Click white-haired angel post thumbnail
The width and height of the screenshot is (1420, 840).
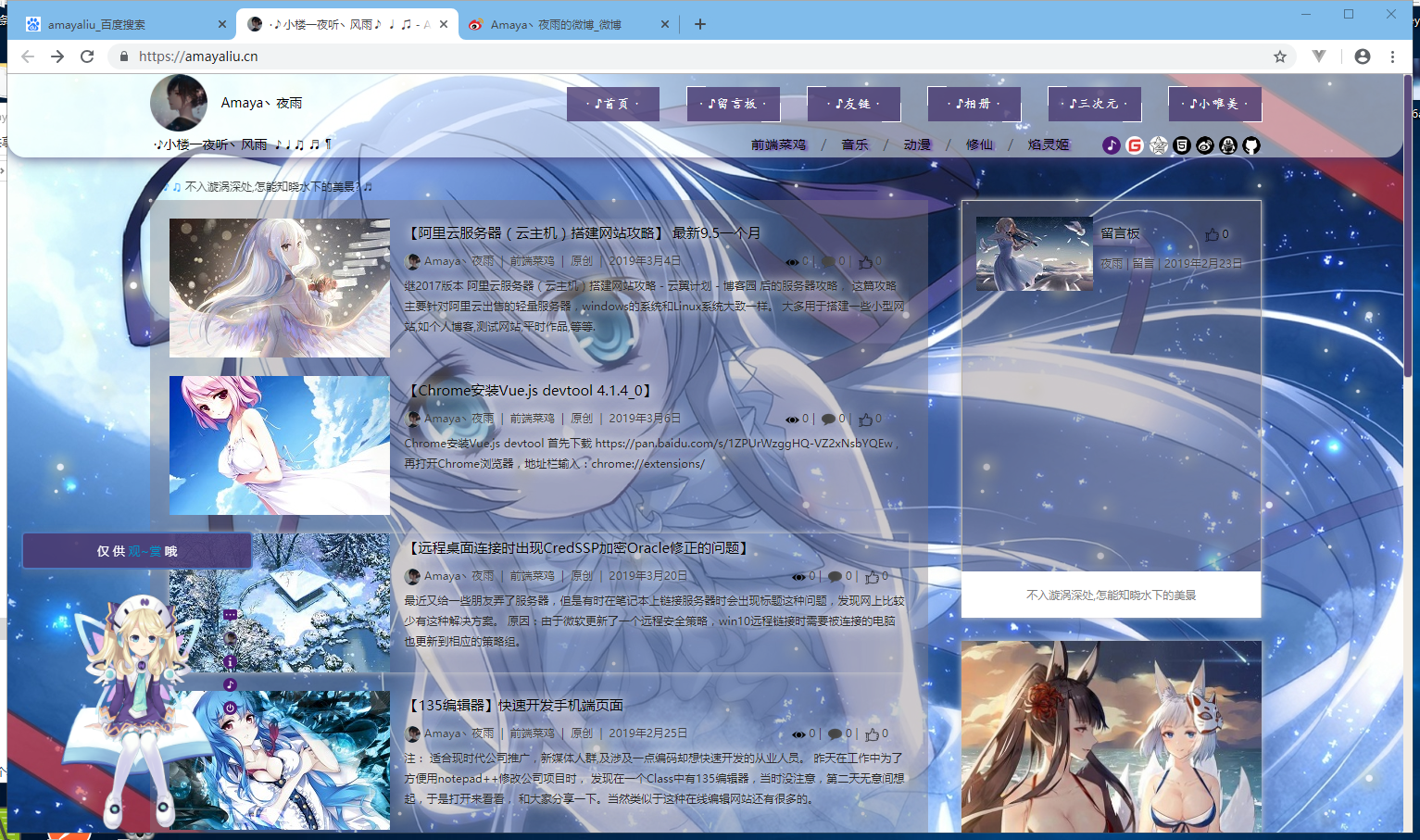click(x=280, y=288)
